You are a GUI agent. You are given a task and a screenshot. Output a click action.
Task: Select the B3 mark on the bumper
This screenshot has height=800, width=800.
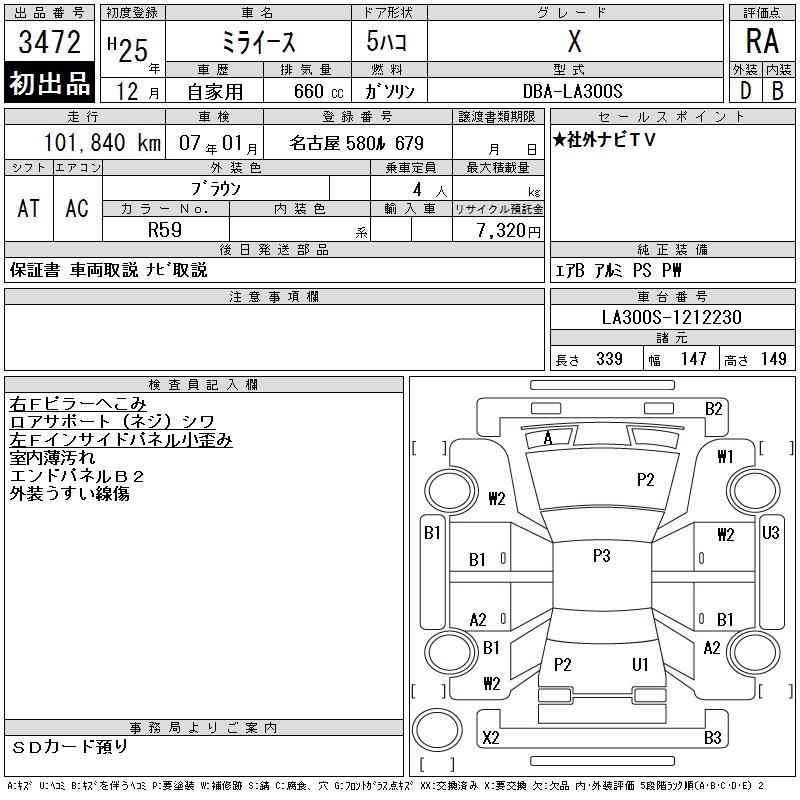pos(713,738)
